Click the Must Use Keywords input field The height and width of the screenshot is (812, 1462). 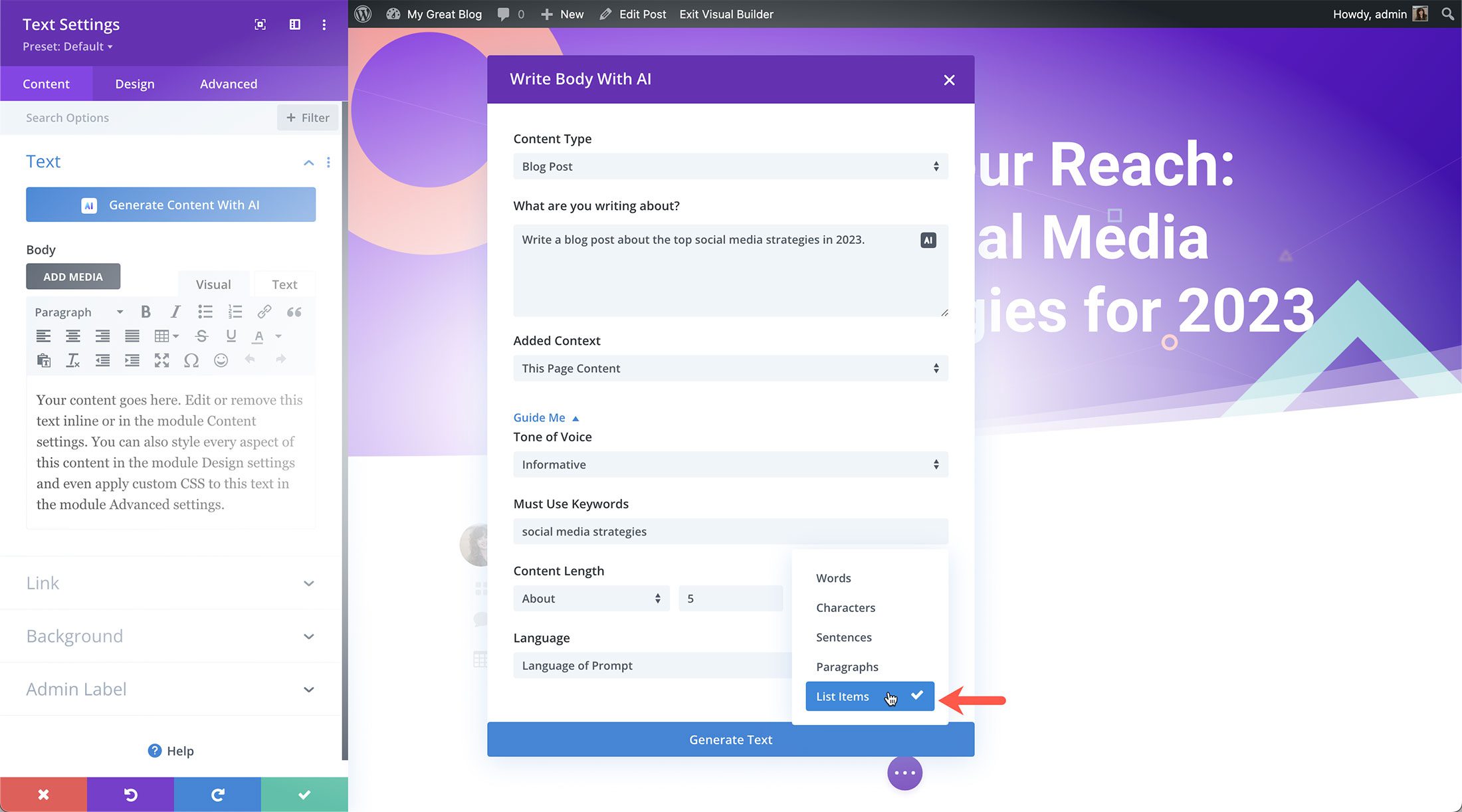730,531
